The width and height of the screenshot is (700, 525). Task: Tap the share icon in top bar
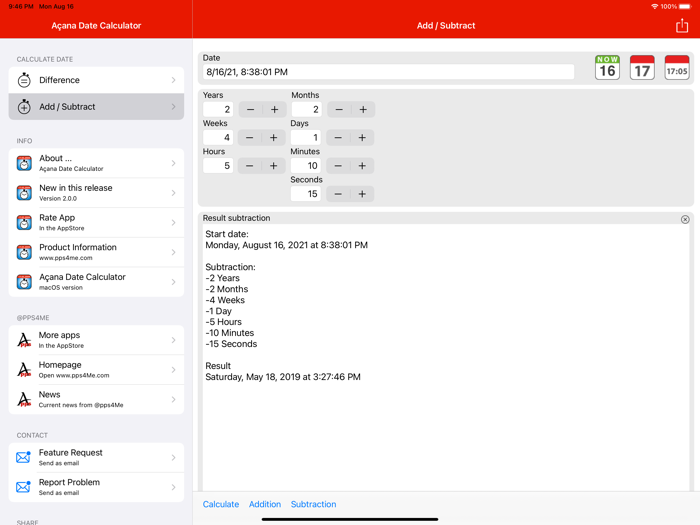click(682, 25)
